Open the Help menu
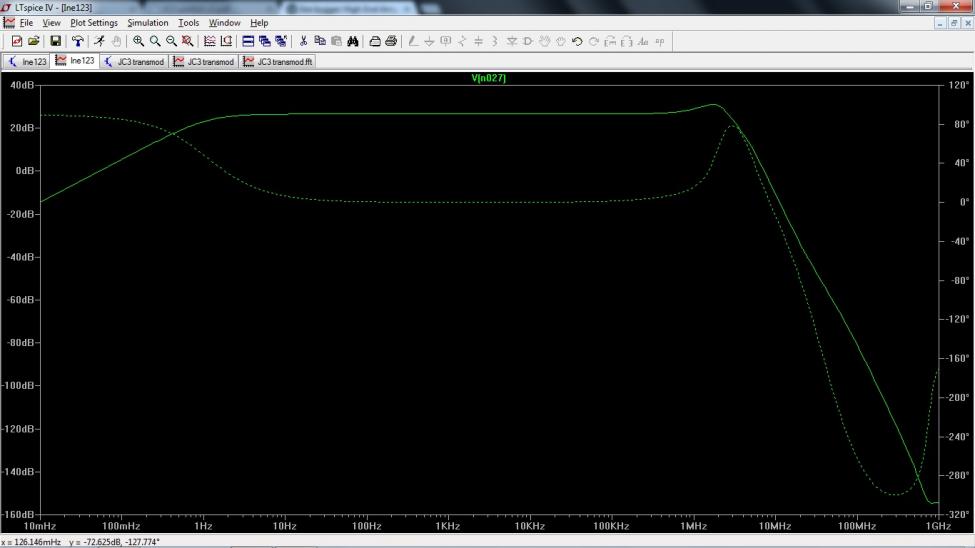The height and width of the screenshot is (548, 975). [x=259, y=23]
